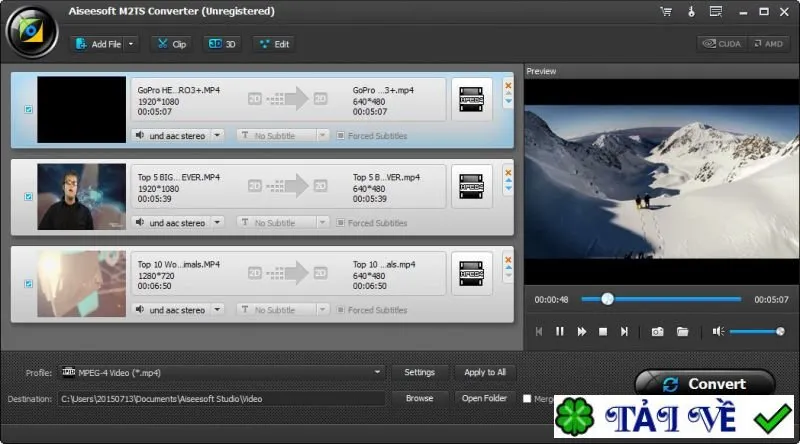Click the preview playback progress slider
This screenshot has height=444, width=800.
pyautogui.click(x=661, y=300)
